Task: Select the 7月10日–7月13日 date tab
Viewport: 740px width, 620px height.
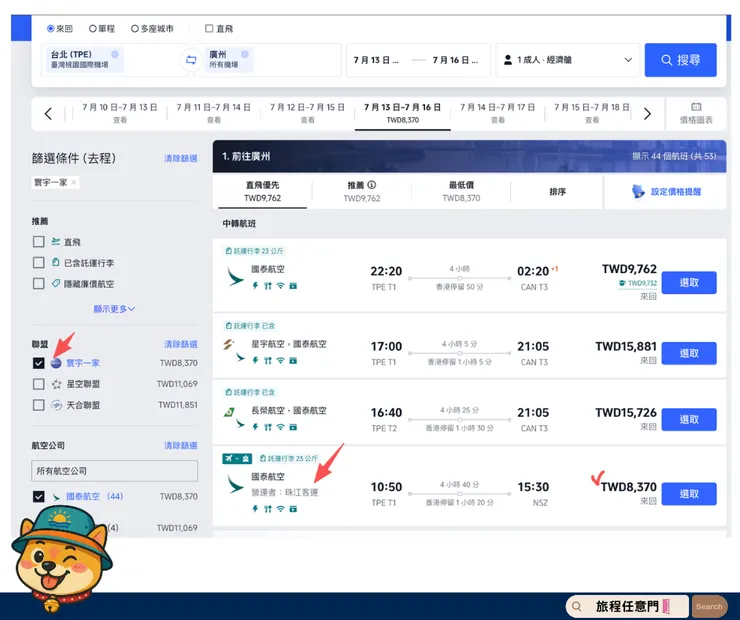Action: coord(120,113)
